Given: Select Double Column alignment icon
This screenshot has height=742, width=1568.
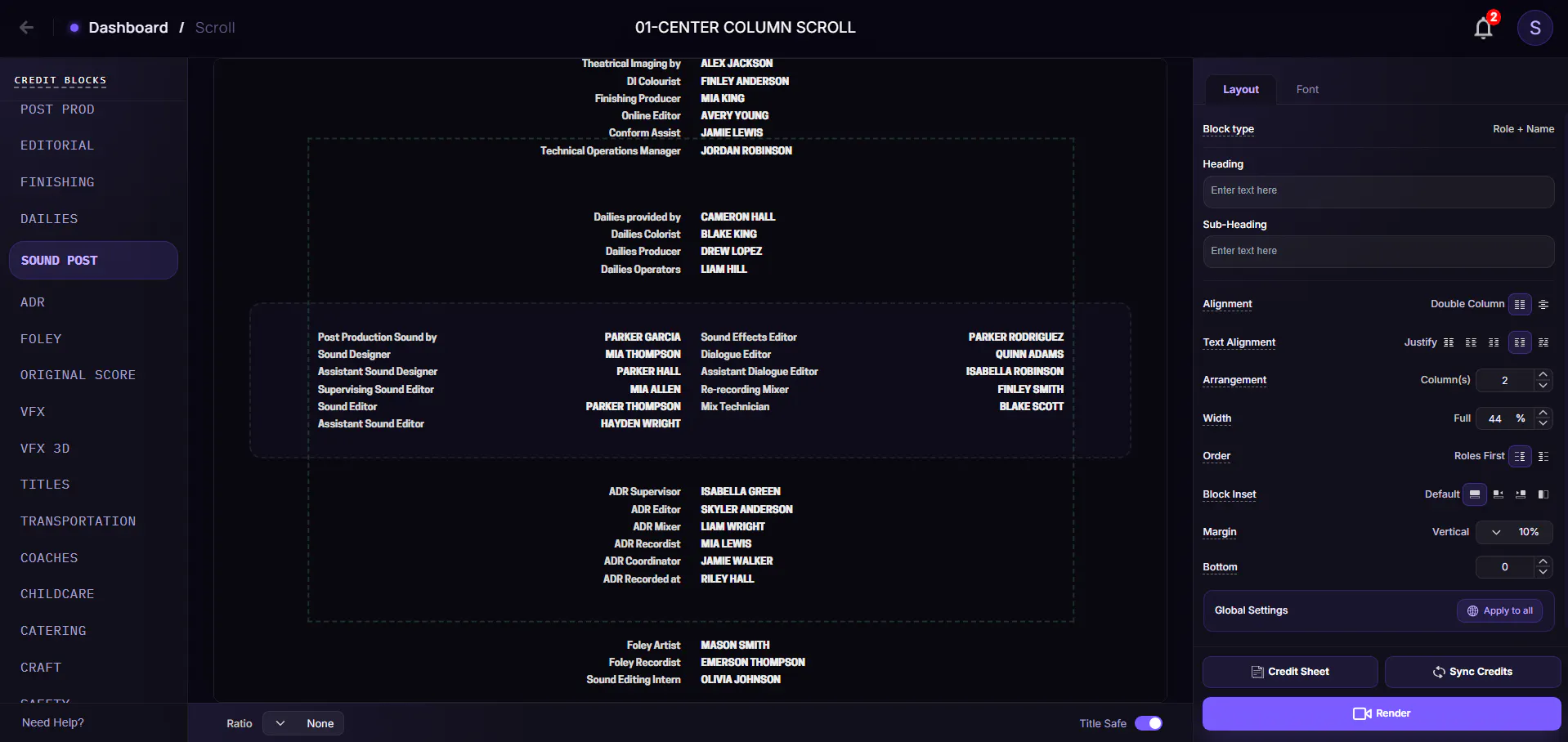Looking at the screenshot, I should point(1519,304).
